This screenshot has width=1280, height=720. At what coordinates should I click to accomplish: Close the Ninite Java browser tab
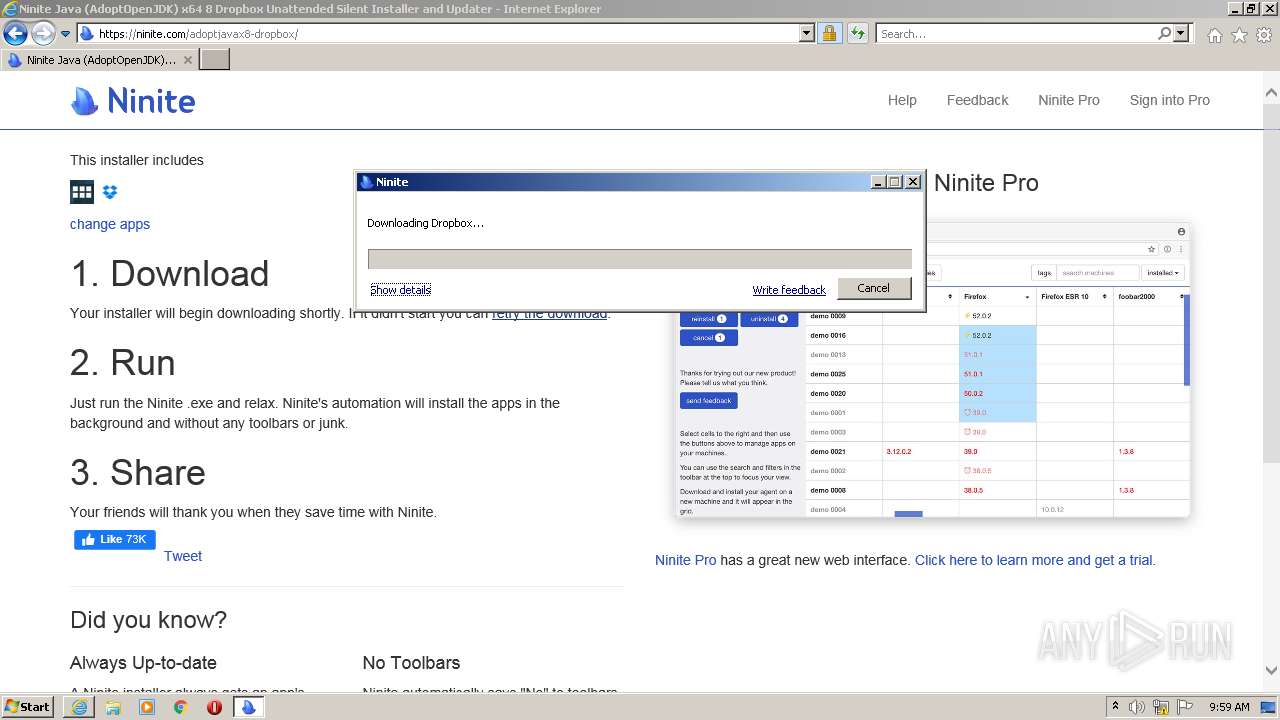point(188,60)
